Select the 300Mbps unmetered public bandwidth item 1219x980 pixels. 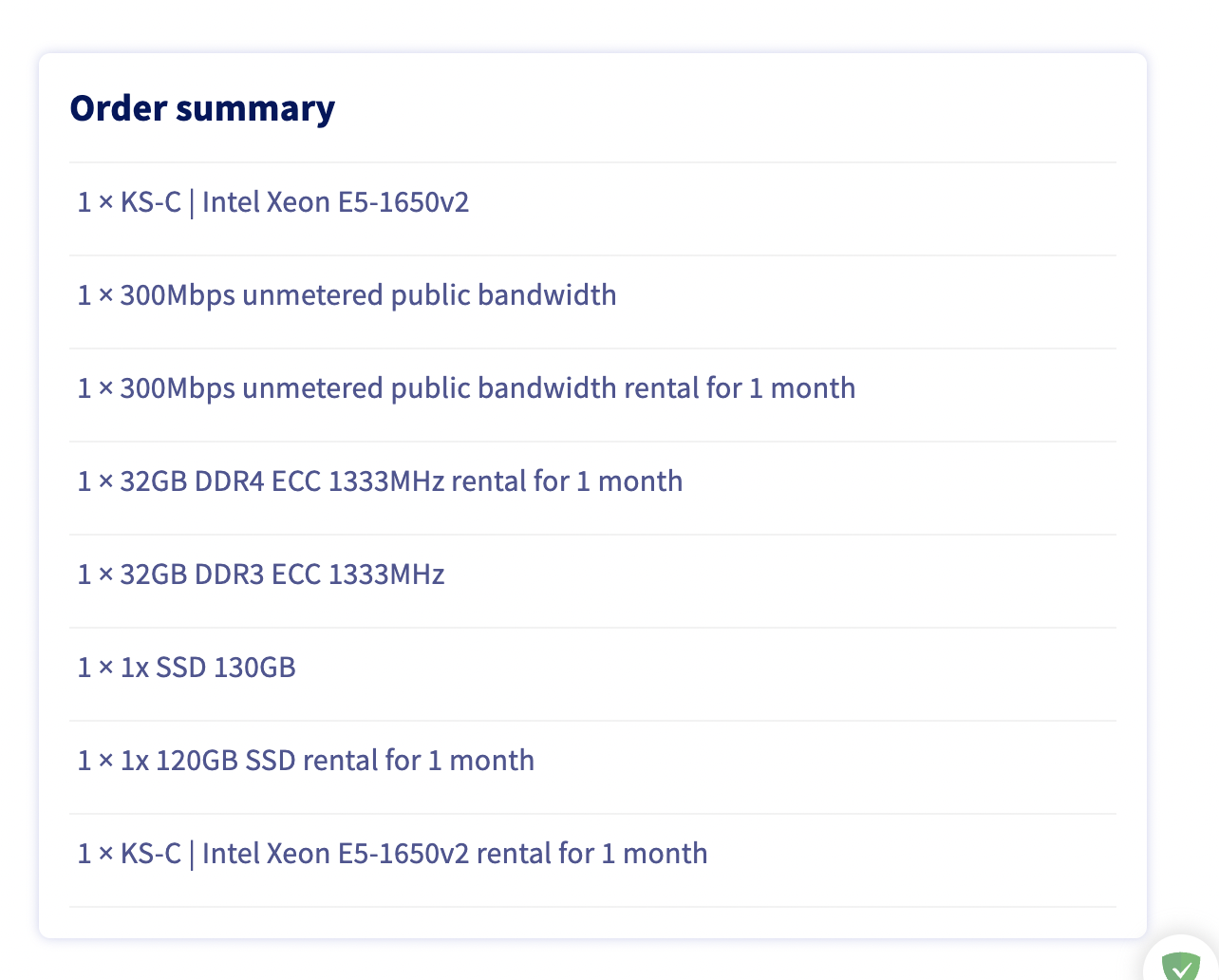coord(592,295)
